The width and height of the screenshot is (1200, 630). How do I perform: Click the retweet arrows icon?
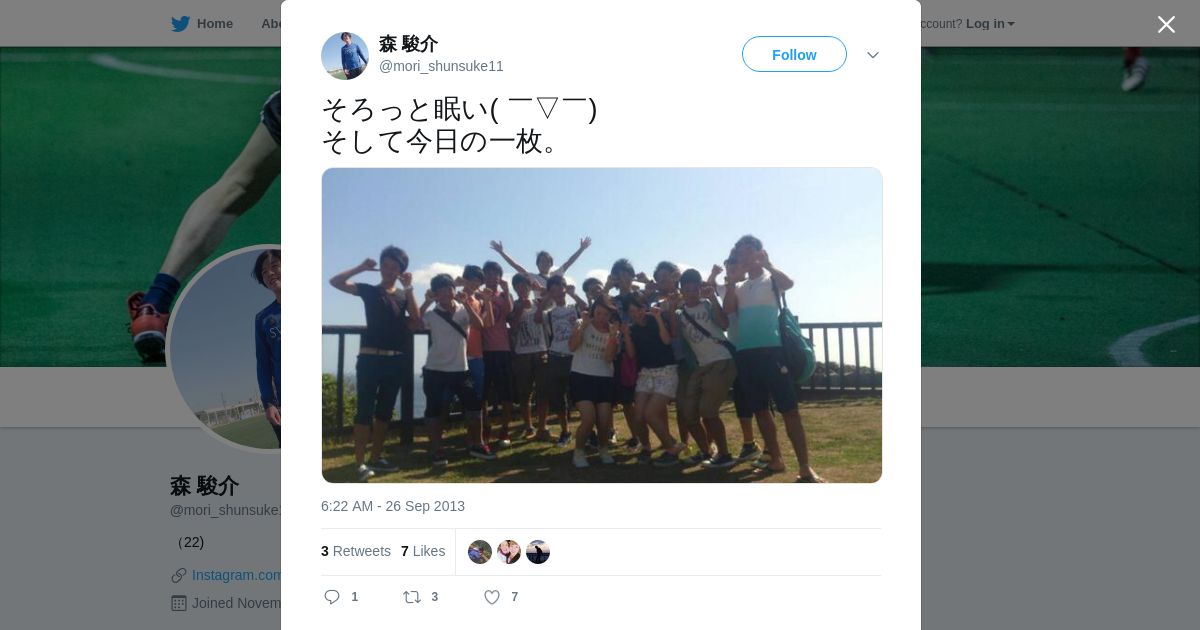click(412, 597)
